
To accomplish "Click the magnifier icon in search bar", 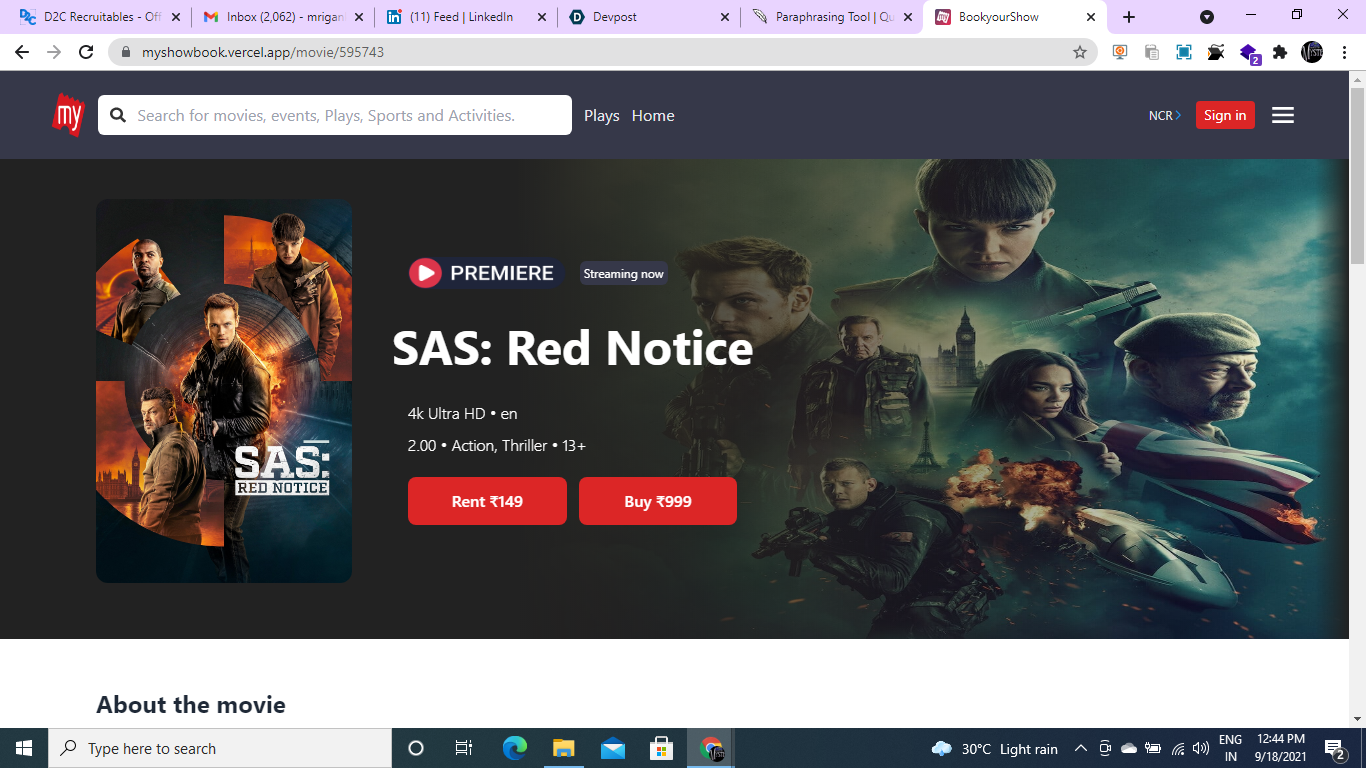I will coord(118,115).
